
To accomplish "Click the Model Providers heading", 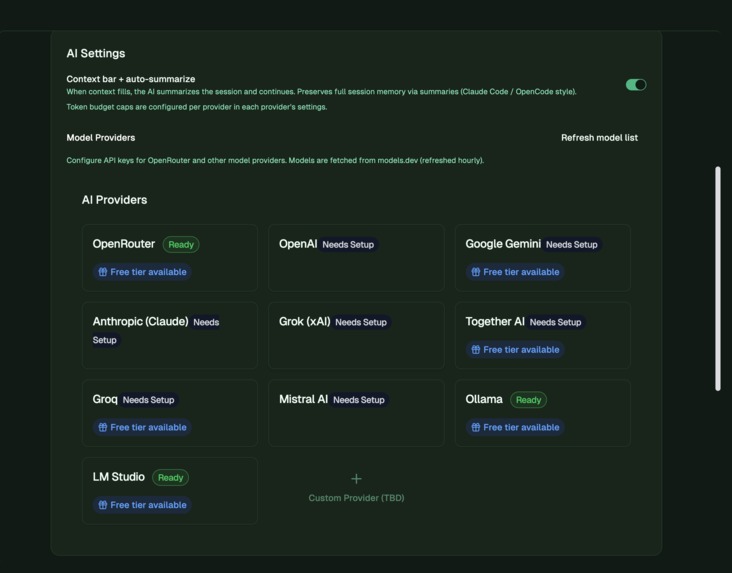I will coord(101,138).
